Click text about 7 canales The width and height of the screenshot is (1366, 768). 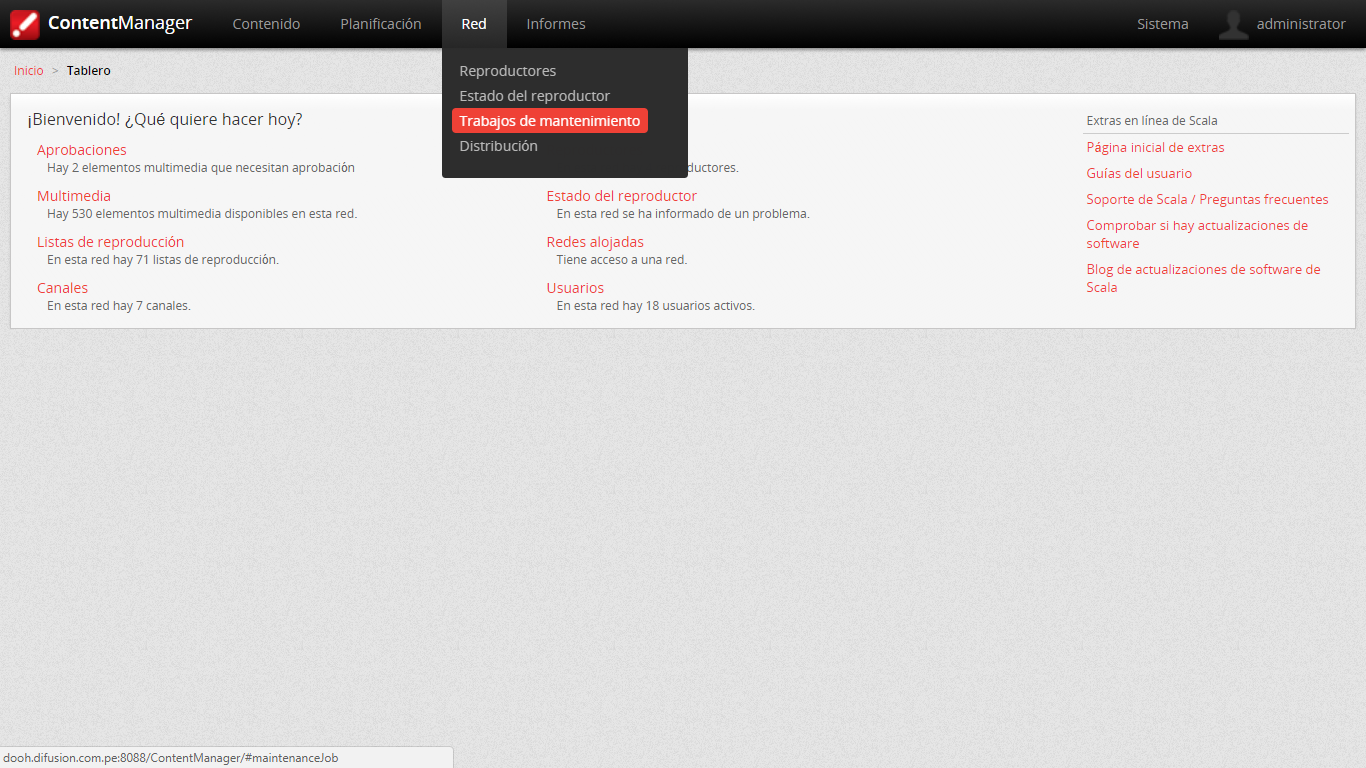point(119,306)
